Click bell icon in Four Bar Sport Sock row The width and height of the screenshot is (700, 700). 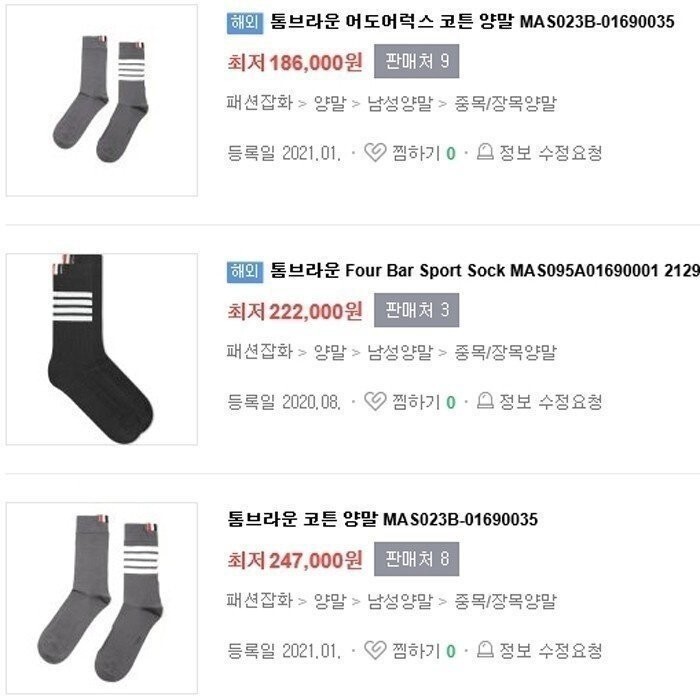(x=485, y=400)
